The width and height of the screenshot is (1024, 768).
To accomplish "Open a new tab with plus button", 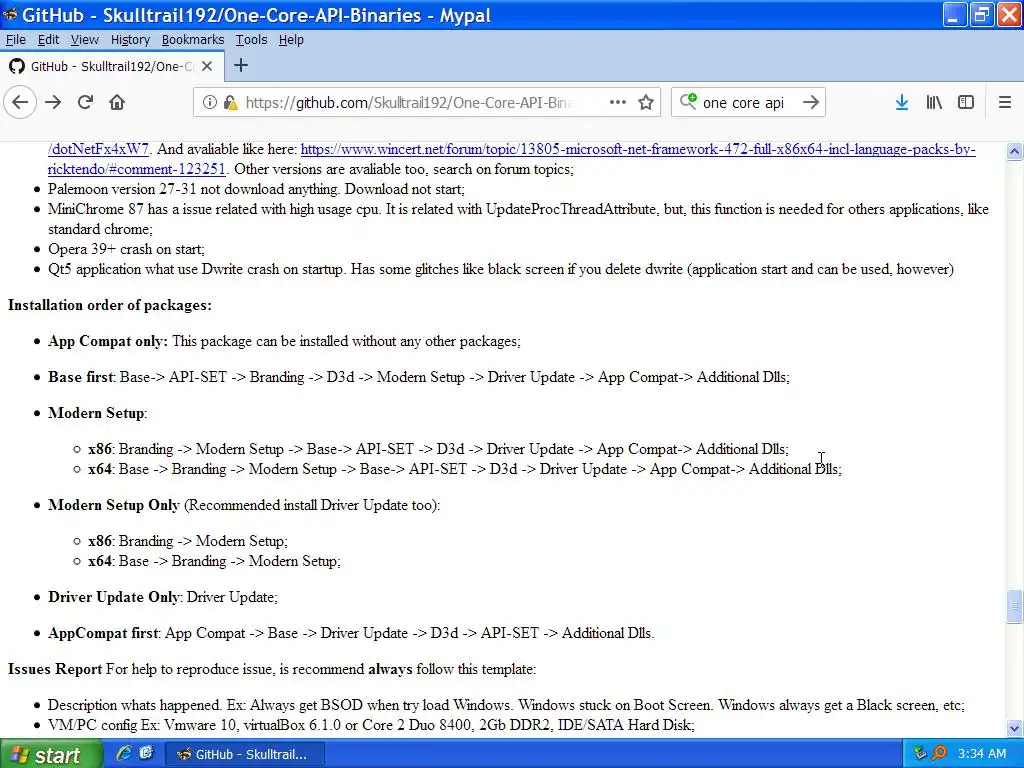I will tap(241, 65).
